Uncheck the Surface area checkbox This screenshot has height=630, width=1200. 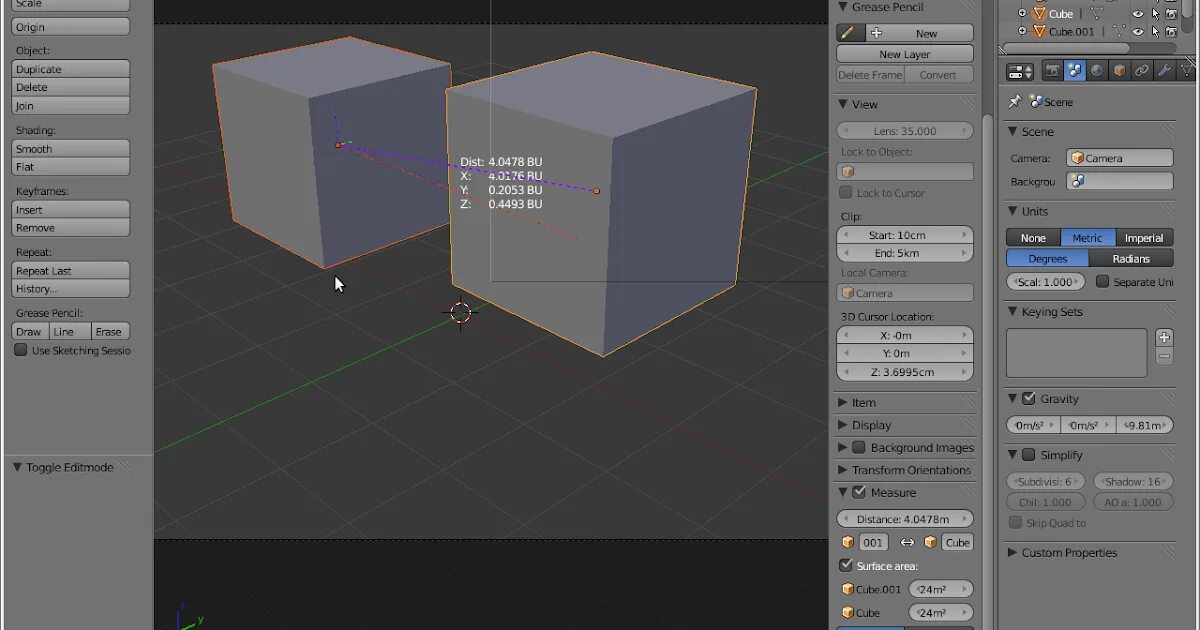click(x=846, y=565)
